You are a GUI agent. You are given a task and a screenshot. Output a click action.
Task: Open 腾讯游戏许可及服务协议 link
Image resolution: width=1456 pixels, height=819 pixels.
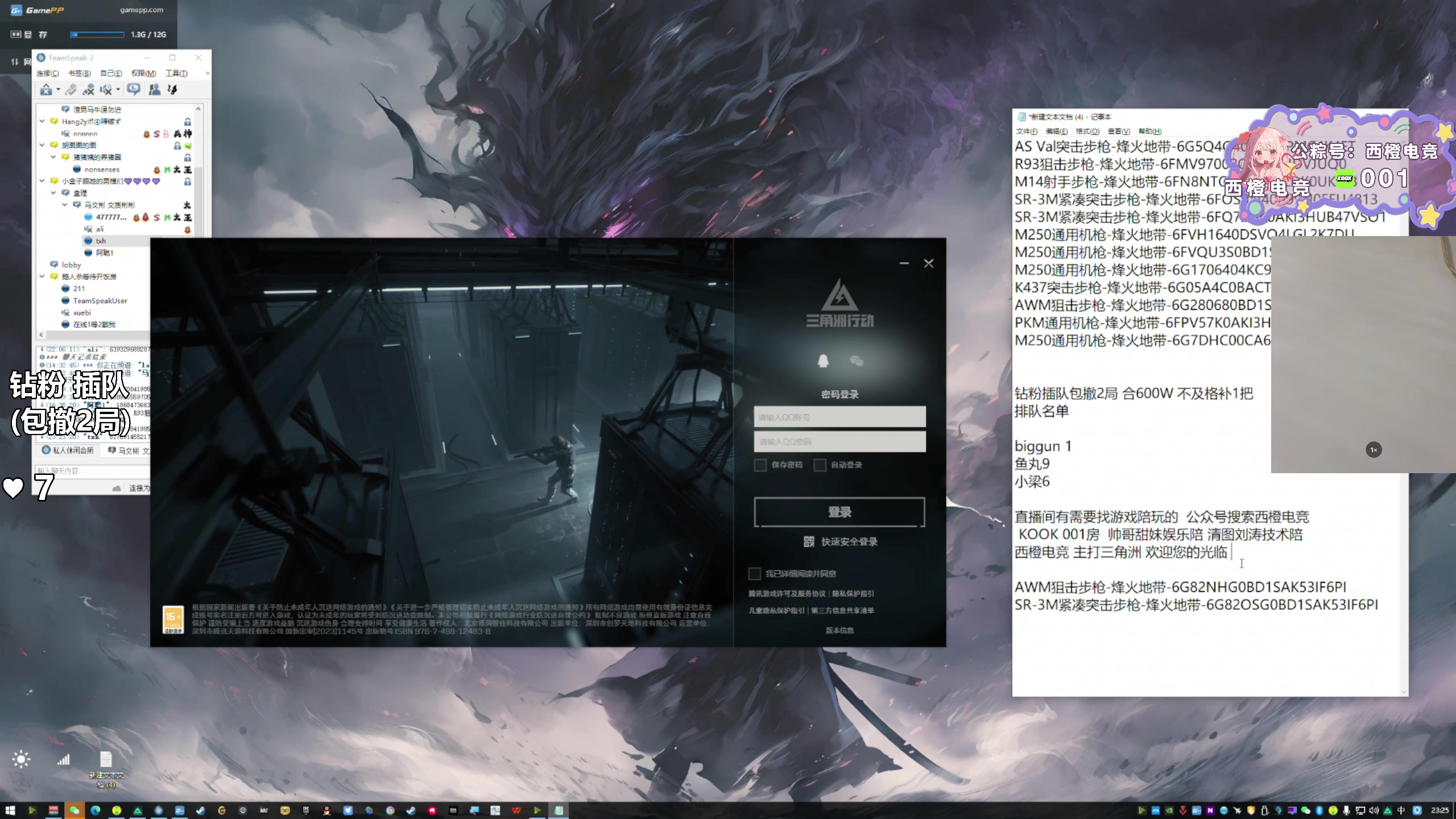787,594
